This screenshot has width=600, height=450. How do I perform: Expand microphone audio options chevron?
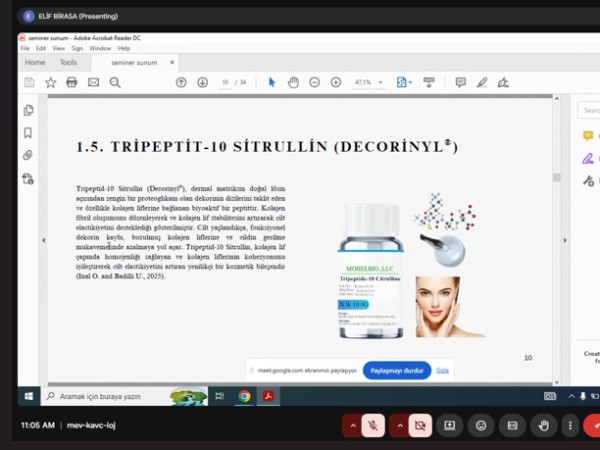coord(351,425)
